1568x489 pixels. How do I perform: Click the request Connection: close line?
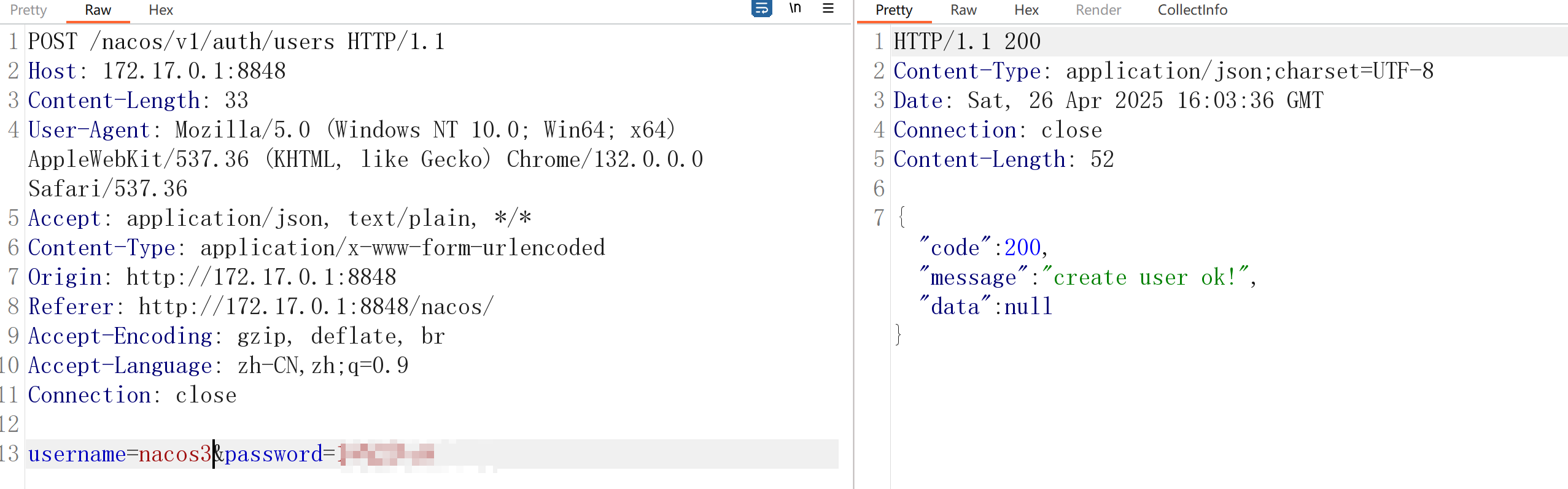tap(133, 395)
